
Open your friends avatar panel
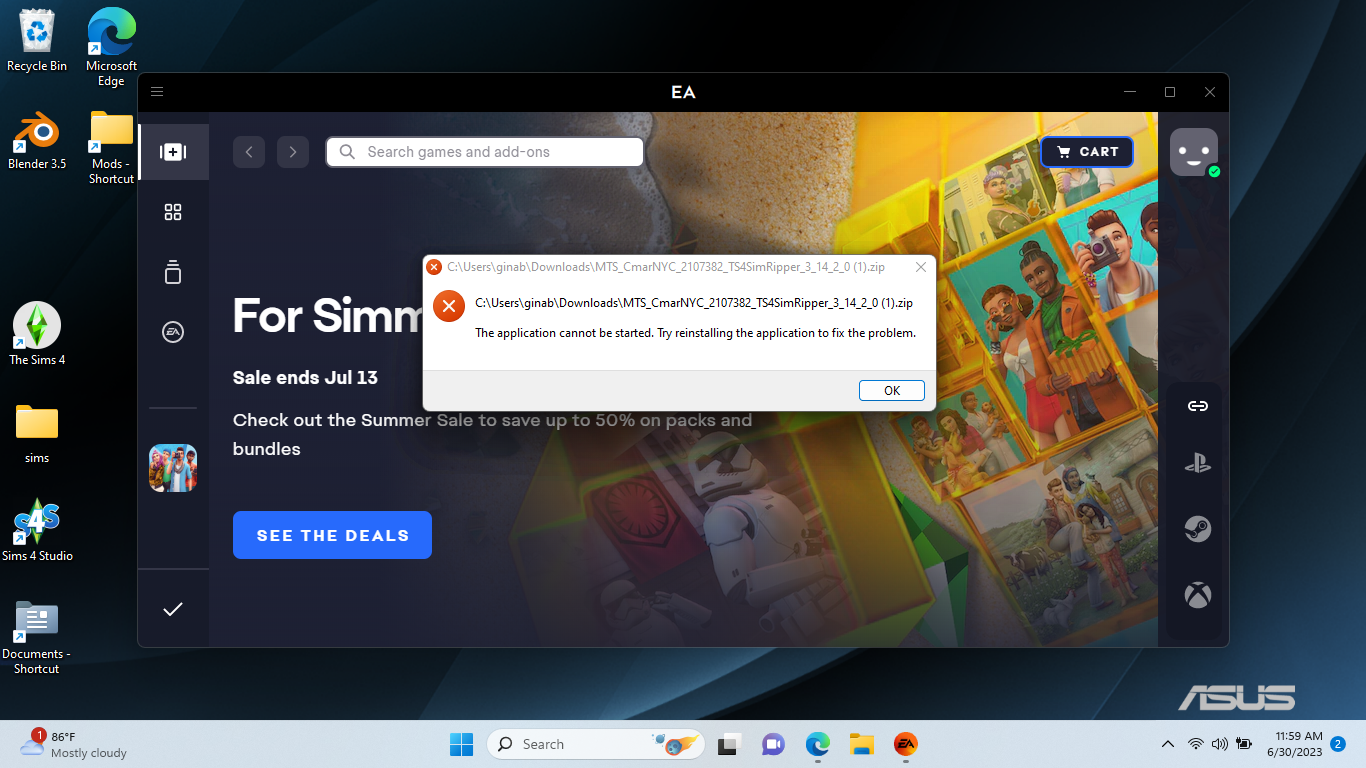1194,152
